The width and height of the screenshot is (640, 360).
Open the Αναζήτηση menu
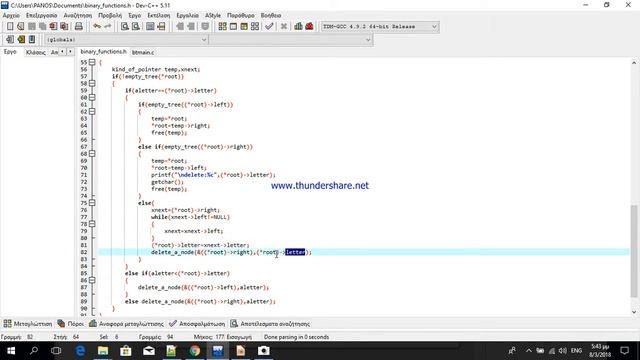pyautogui.click(x=78, y=16)
